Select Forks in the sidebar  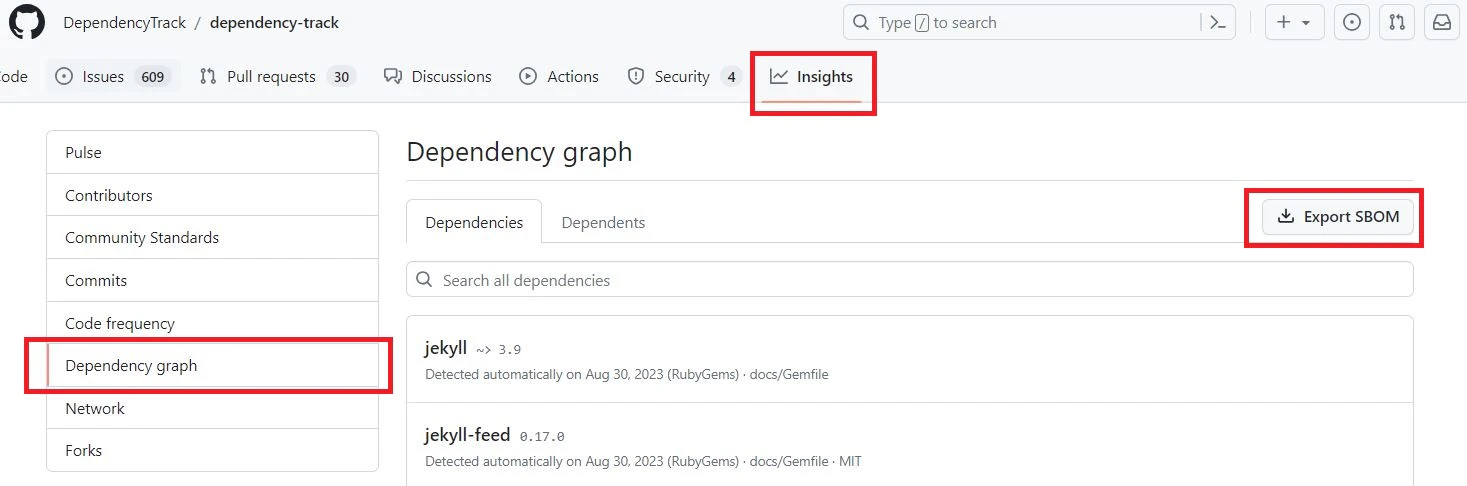[212, 450]
